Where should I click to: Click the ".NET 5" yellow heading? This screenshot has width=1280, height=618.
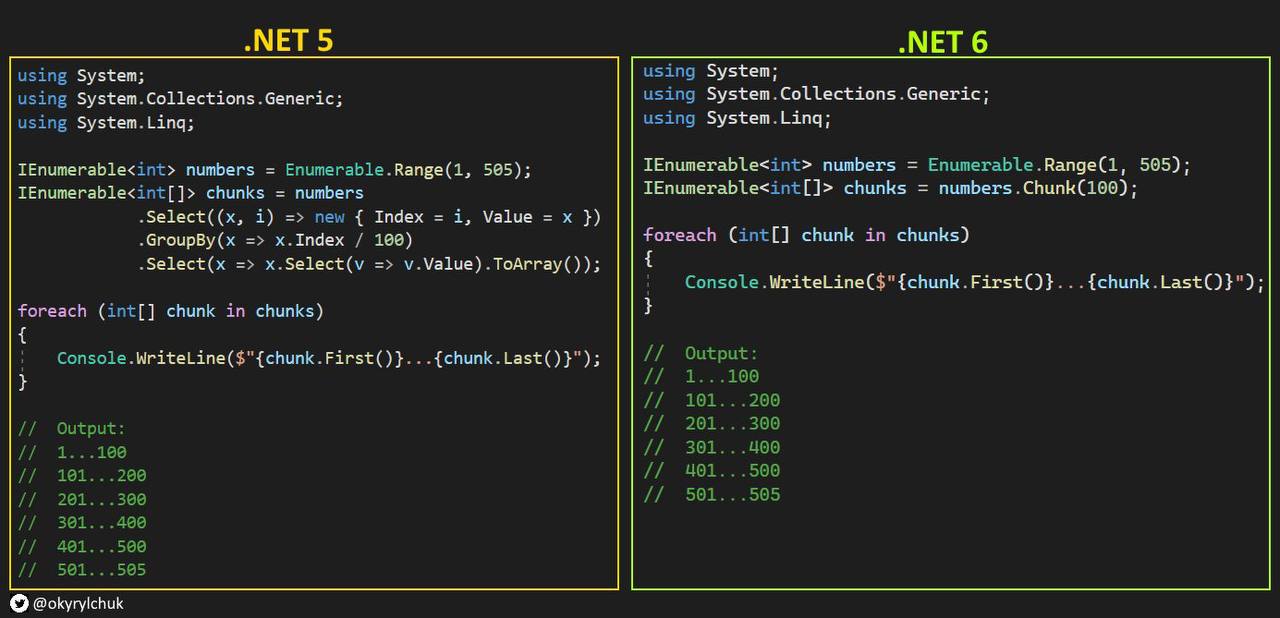tap(288, 39)
